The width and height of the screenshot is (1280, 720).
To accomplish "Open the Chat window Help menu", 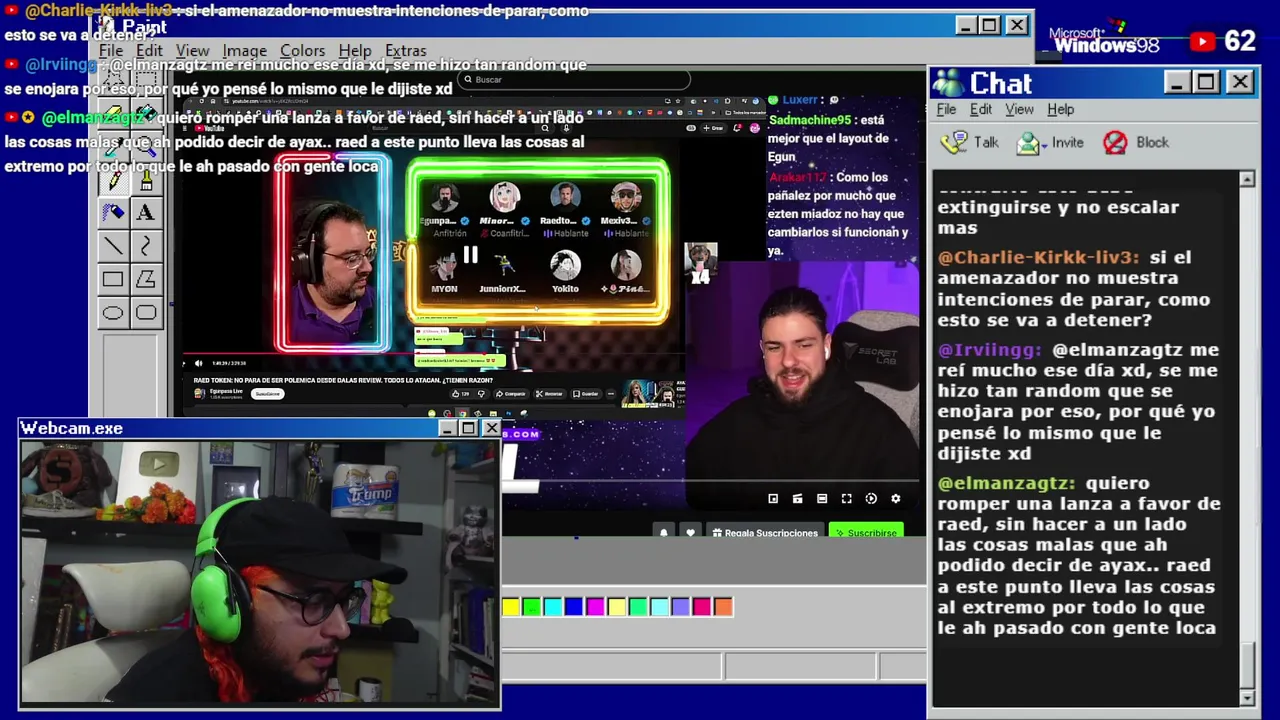I will pos(1060,109).
